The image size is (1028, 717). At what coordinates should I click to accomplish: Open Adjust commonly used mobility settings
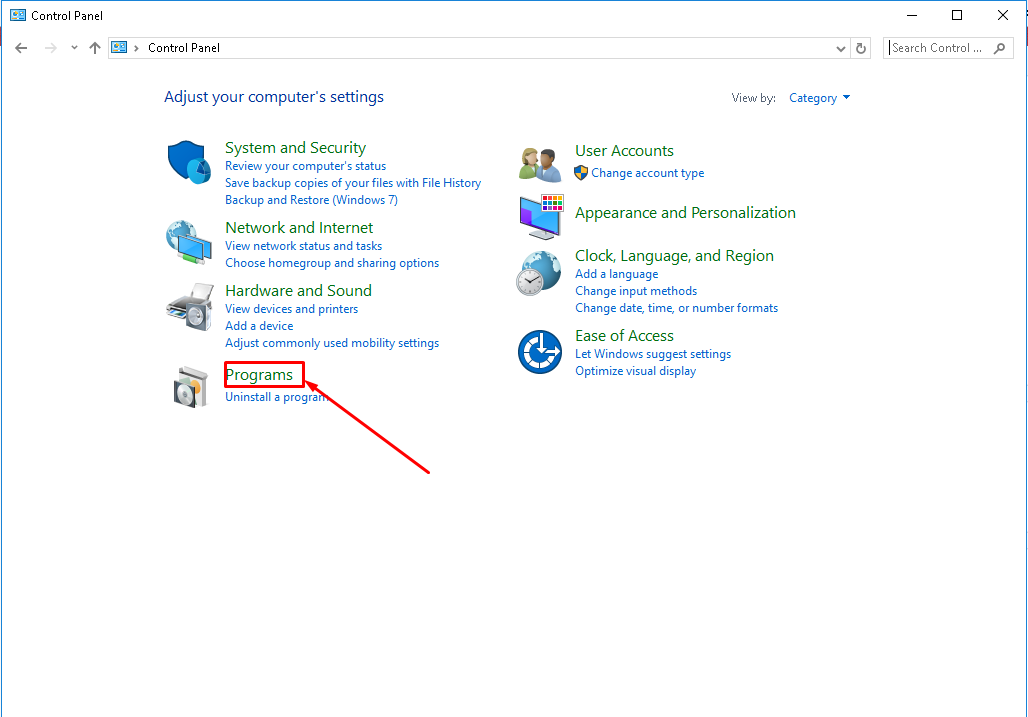tap(332, 343)
